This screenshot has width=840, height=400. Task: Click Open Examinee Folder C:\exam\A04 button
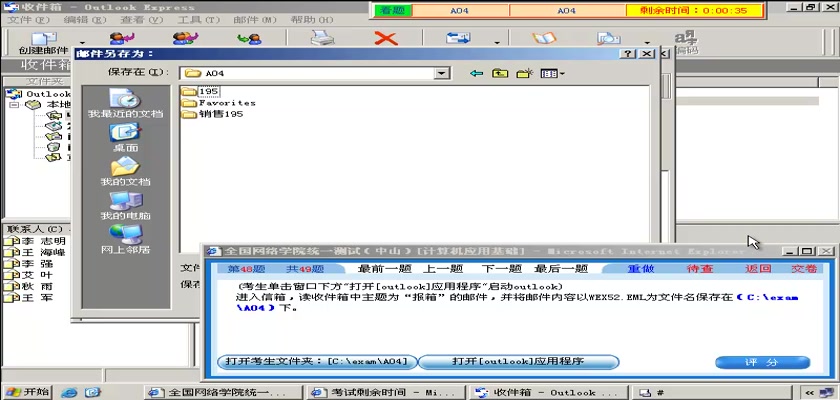(x=317, y=361)
